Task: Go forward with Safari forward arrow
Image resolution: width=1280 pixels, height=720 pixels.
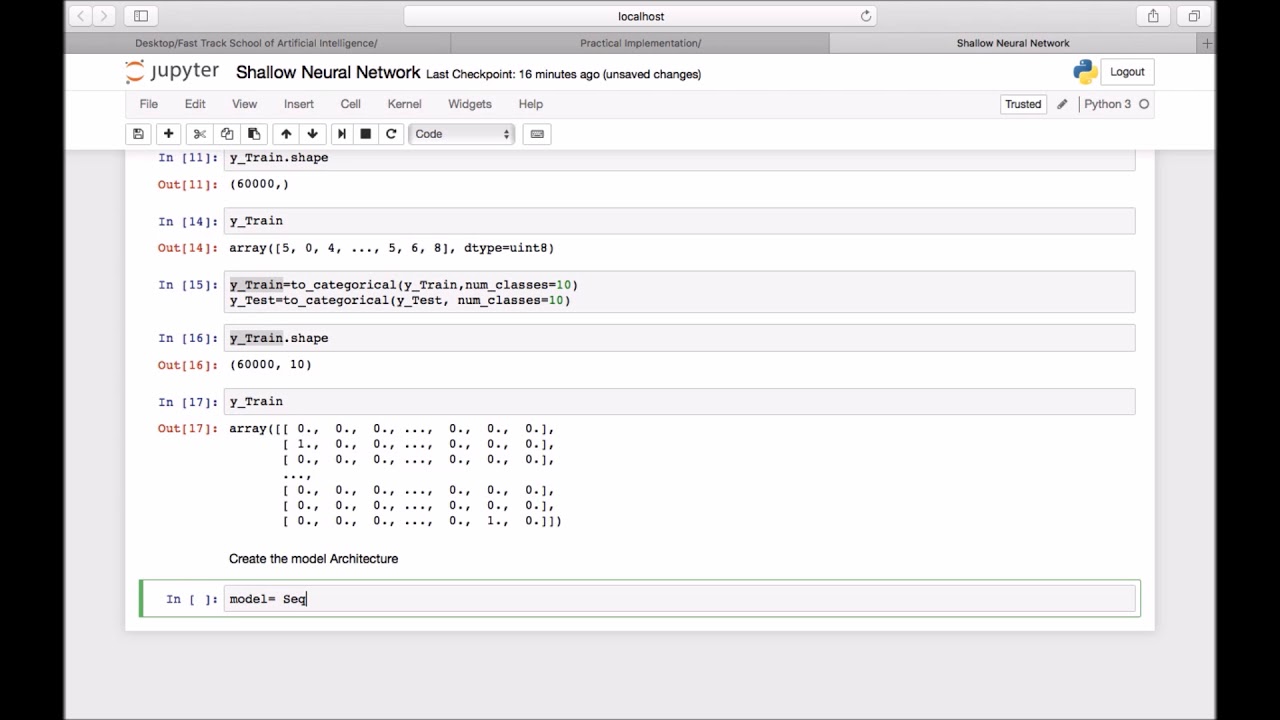Action: click(x=105, y=16)
